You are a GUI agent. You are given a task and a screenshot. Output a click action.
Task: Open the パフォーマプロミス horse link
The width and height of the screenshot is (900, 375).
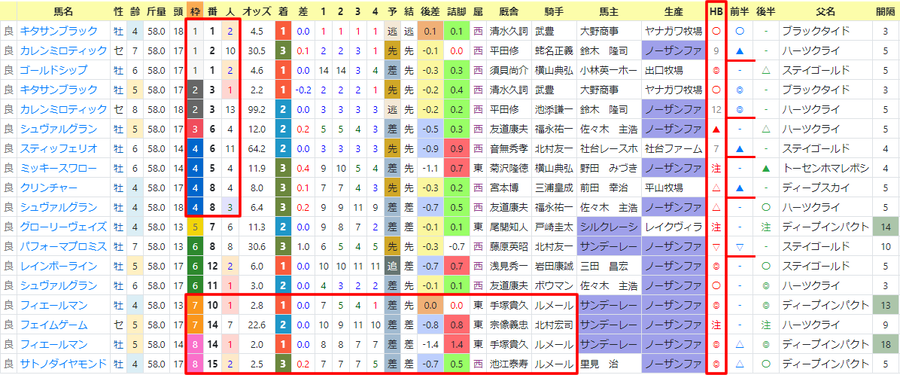(63, 246)
